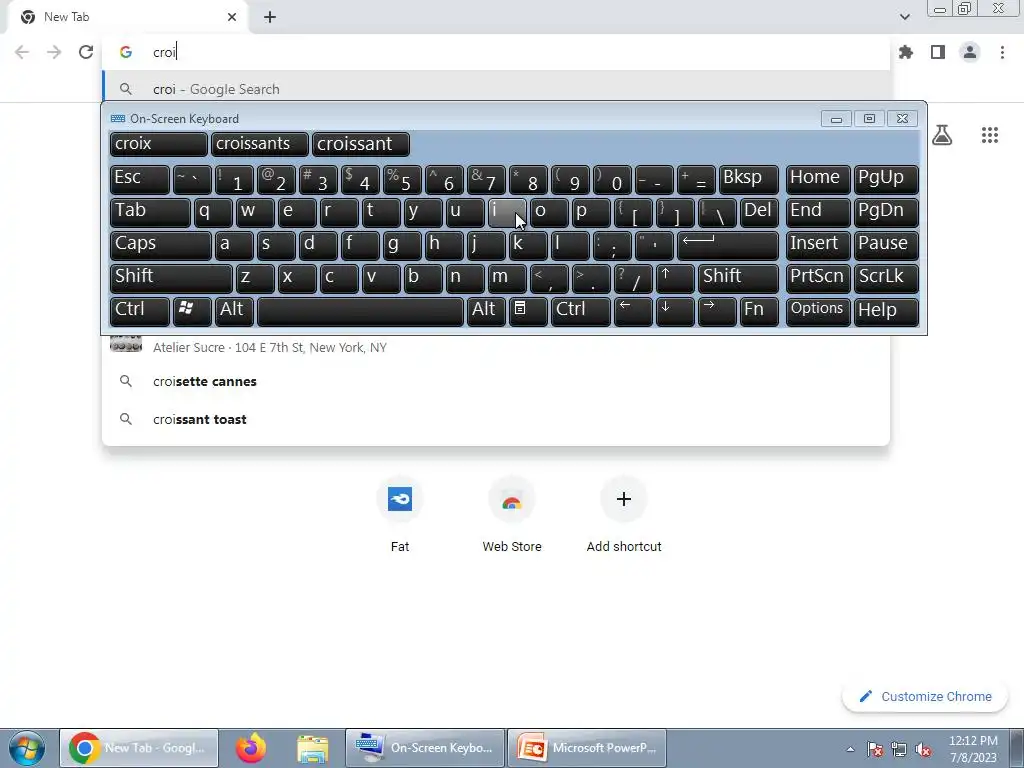The height and width of the screenshot is (768, 1024).
Task: Click the letter s key
Action: click(x=276, y=245)
